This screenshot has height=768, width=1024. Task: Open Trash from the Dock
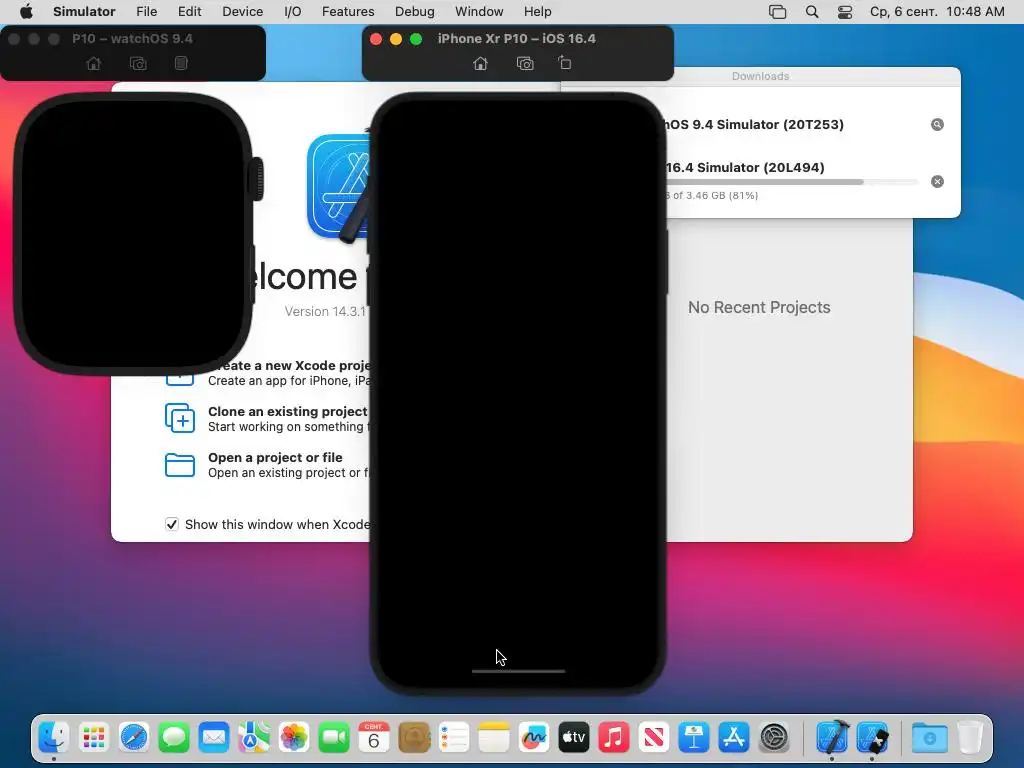pos(970,738)
